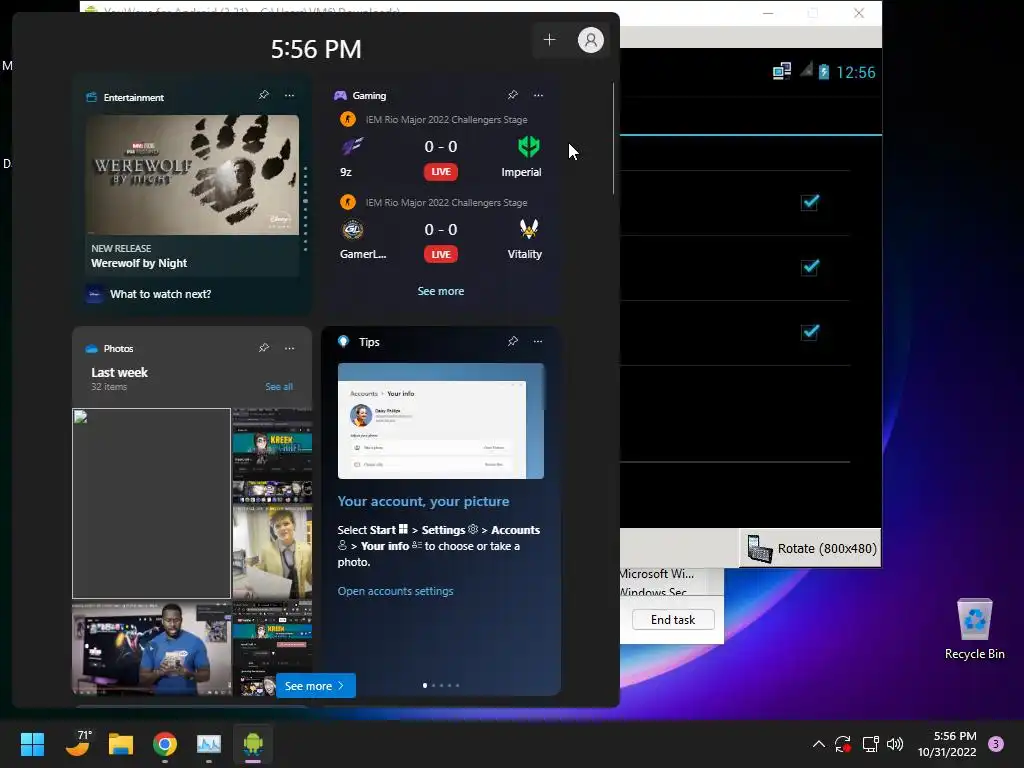Screen dimensions: 1024x768
Task: Open Gaming widget more options
Action: pyautogui.click(x=538, y=95)
